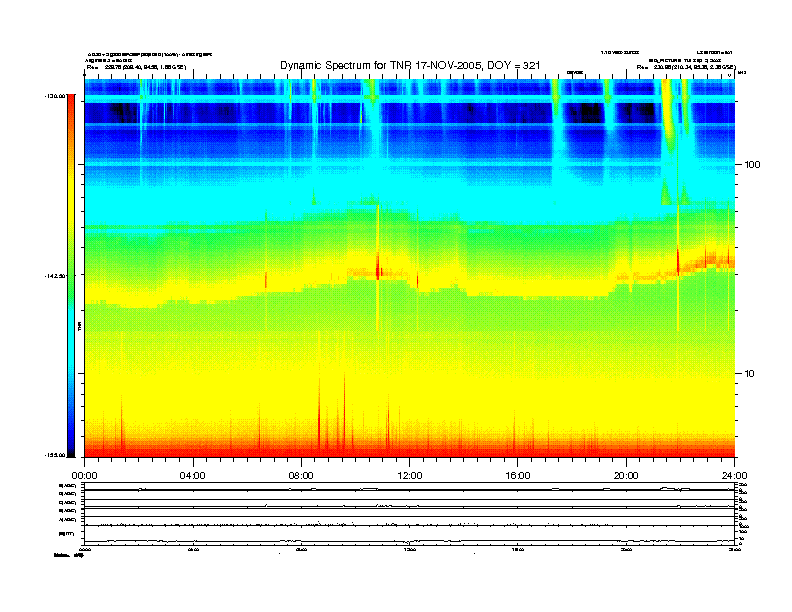Click the "08:00" time axis label
This screenshot has width=792, height=612.
coord(301,476)
